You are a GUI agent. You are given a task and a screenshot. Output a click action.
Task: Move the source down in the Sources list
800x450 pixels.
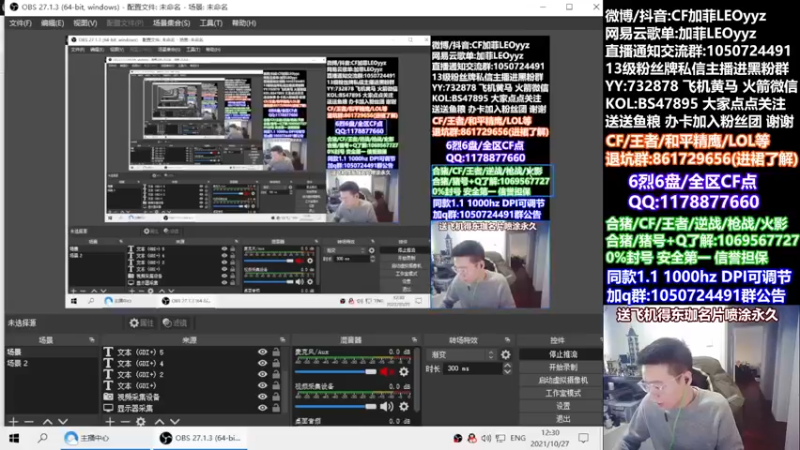click(175, 421)
